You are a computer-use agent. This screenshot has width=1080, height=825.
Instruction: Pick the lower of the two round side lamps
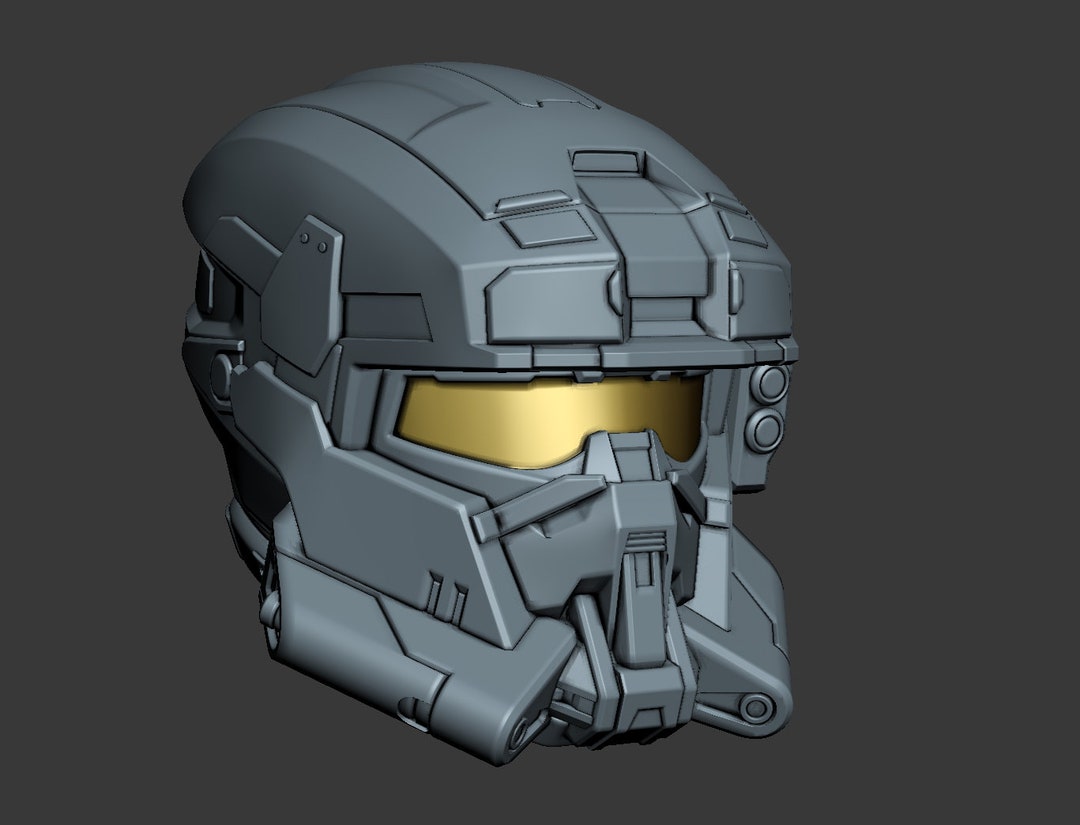765,431
